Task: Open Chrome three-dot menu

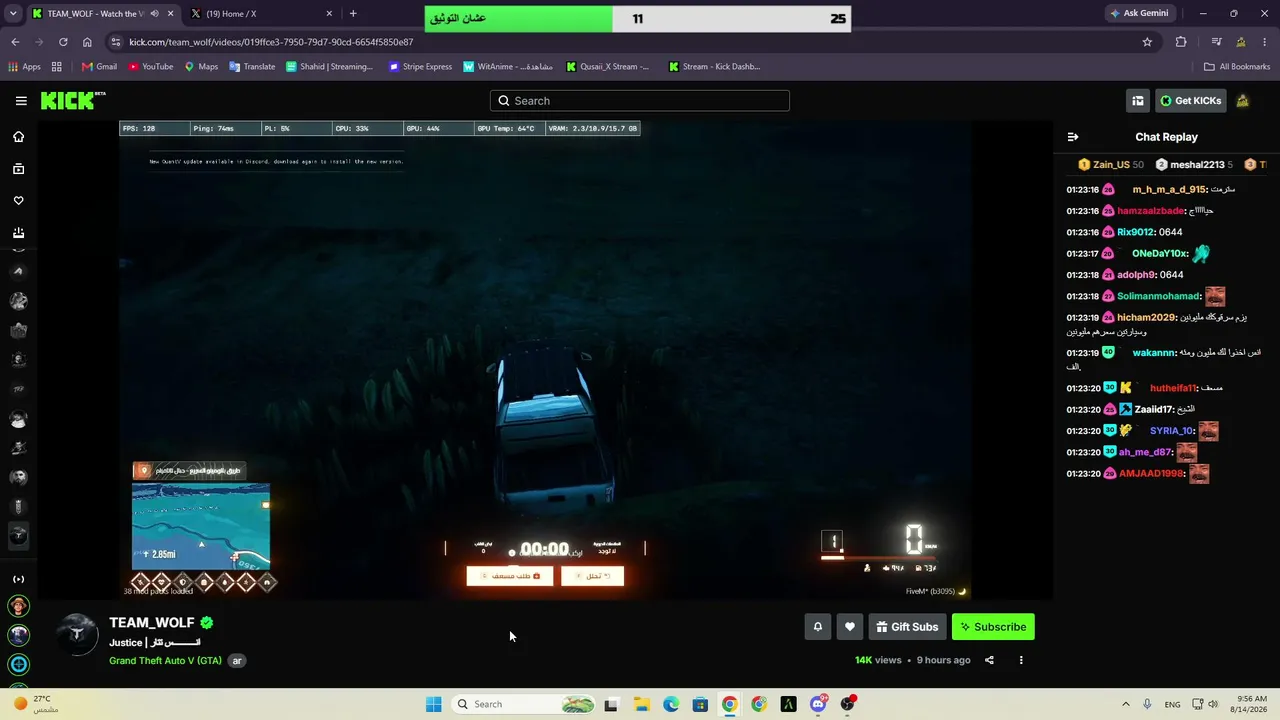Action: coord(1264,42)
